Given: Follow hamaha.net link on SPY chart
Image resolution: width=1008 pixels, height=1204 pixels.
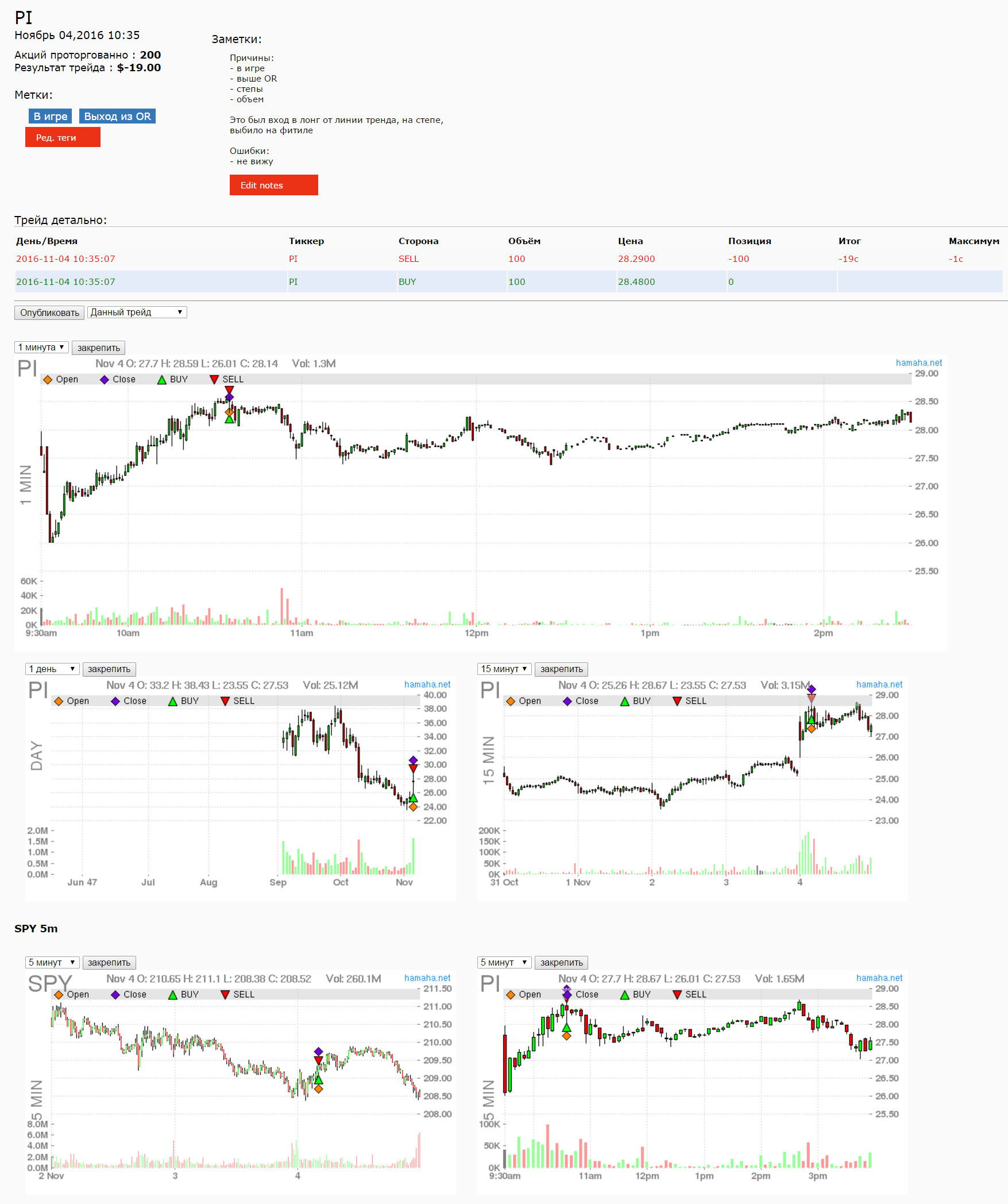Looking at the screenshot, I should 427,978.
